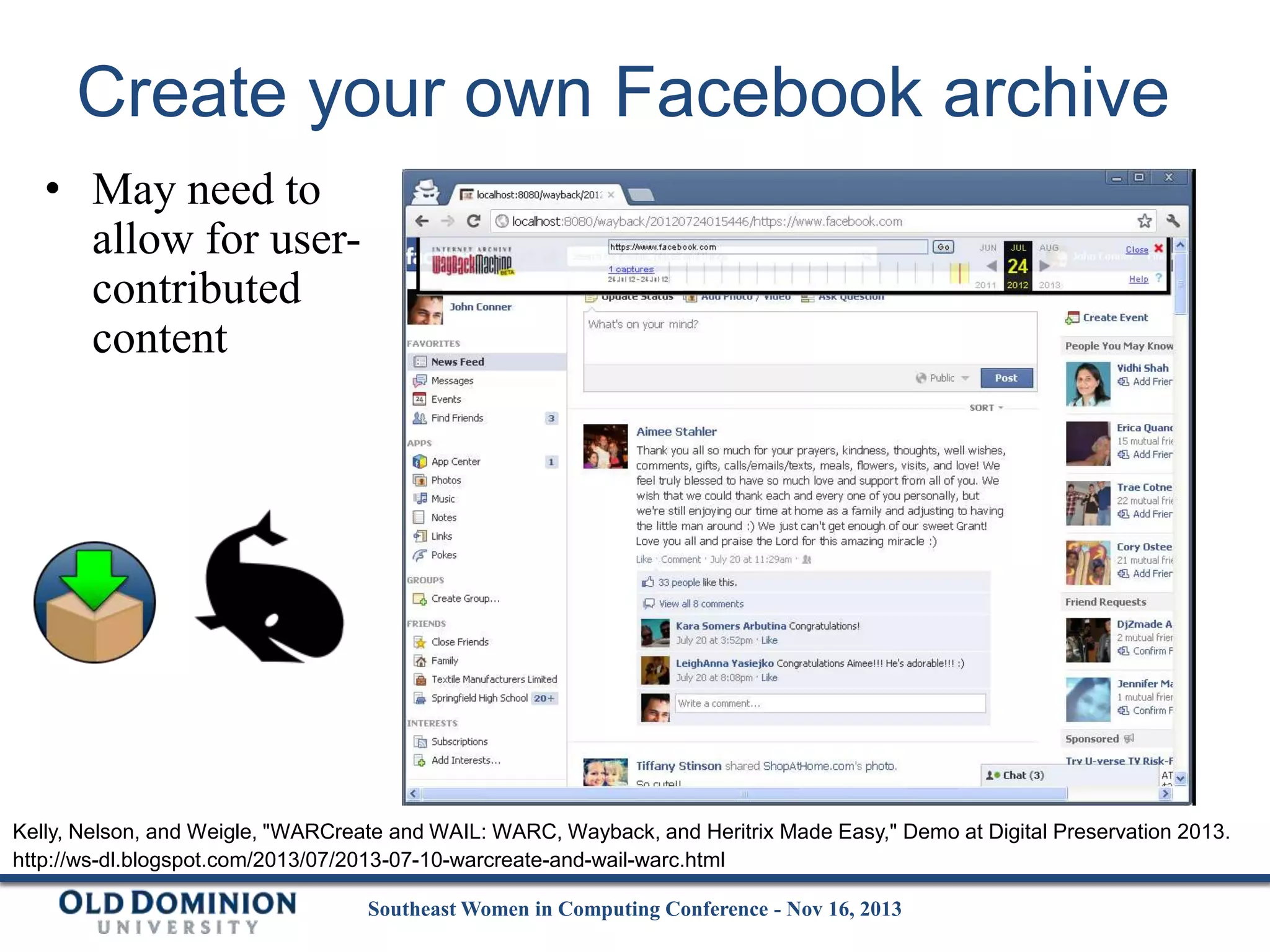Viewport: 1270px width, 952px height.
Task: Go to previous capture arrow
Action: coord(992,266)
